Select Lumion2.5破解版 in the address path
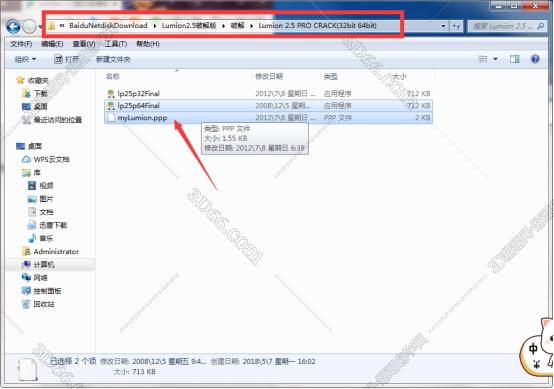554x389 pixels. coord(189,25)
